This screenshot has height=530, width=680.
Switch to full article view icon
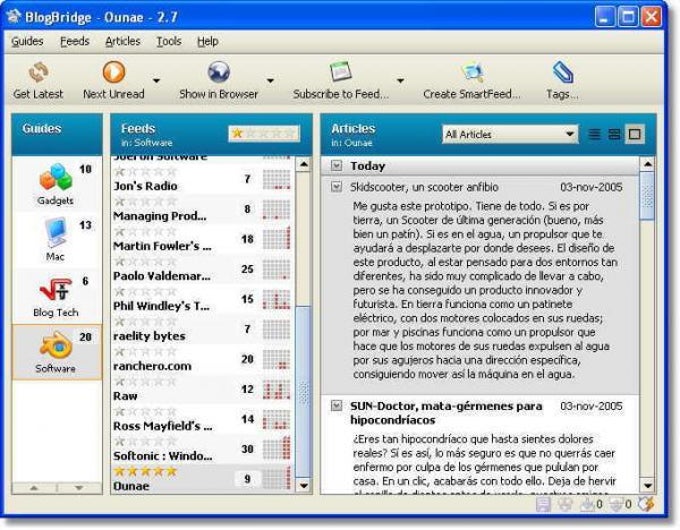click(x=634, y=134)
